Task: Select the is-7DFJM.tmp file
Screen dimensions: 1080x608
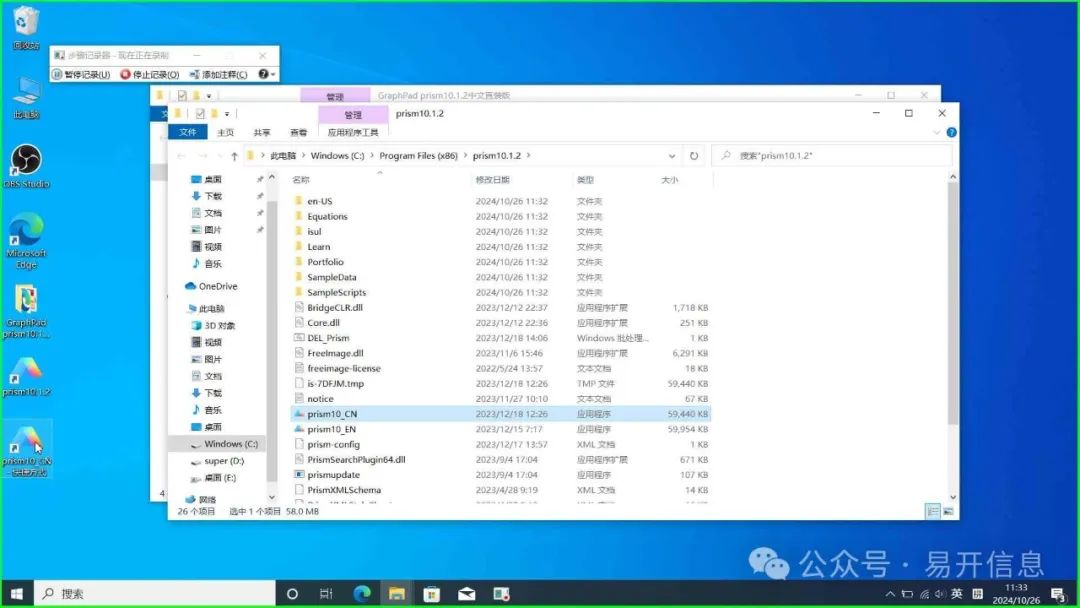Action: [335, 384]
